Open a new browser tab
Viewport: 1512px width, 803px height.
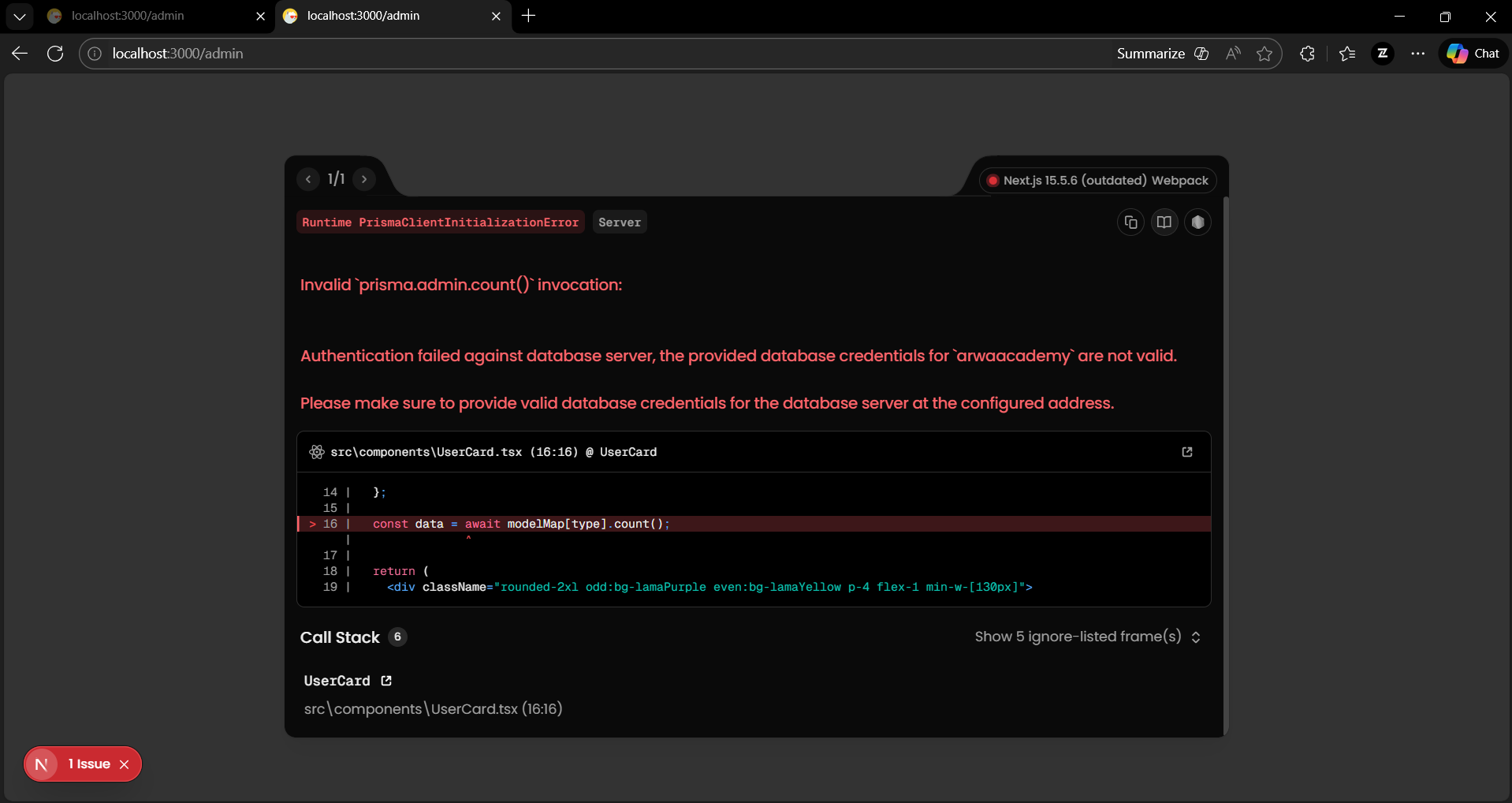coord(528,16)
